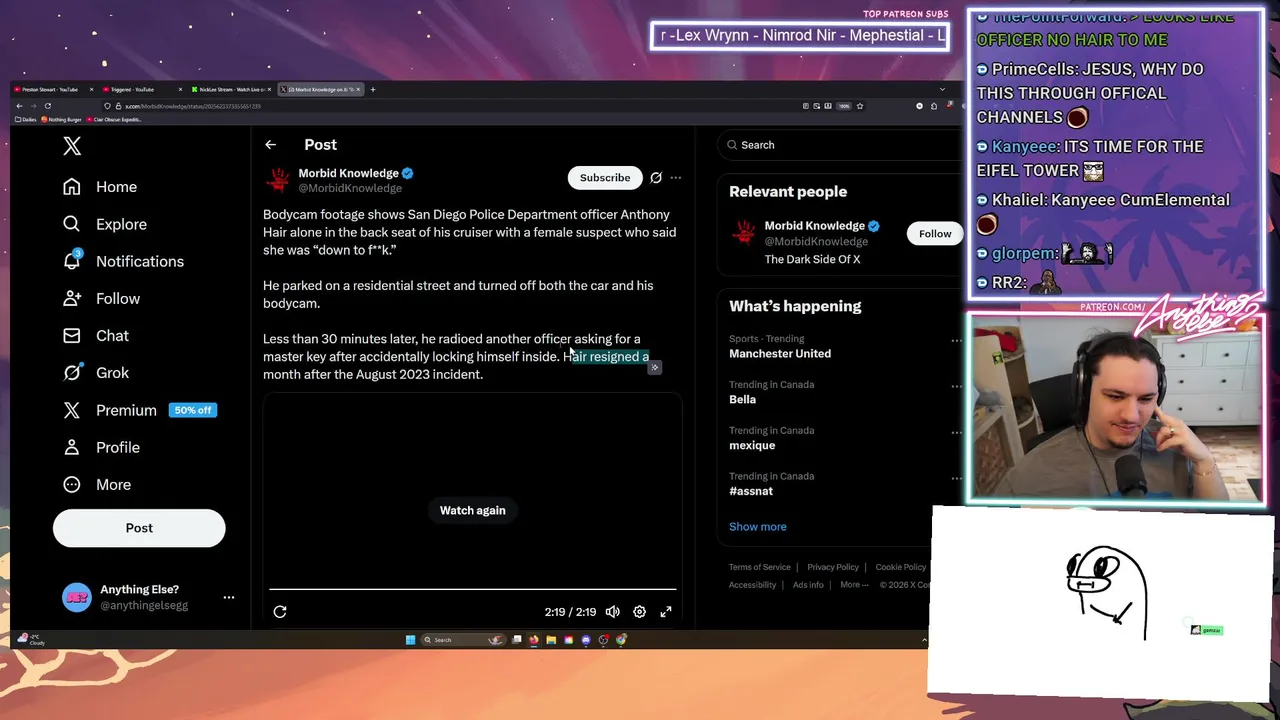1280x720 pixels.
Task: Open a new browser tab
Action: tap(373, 90)
